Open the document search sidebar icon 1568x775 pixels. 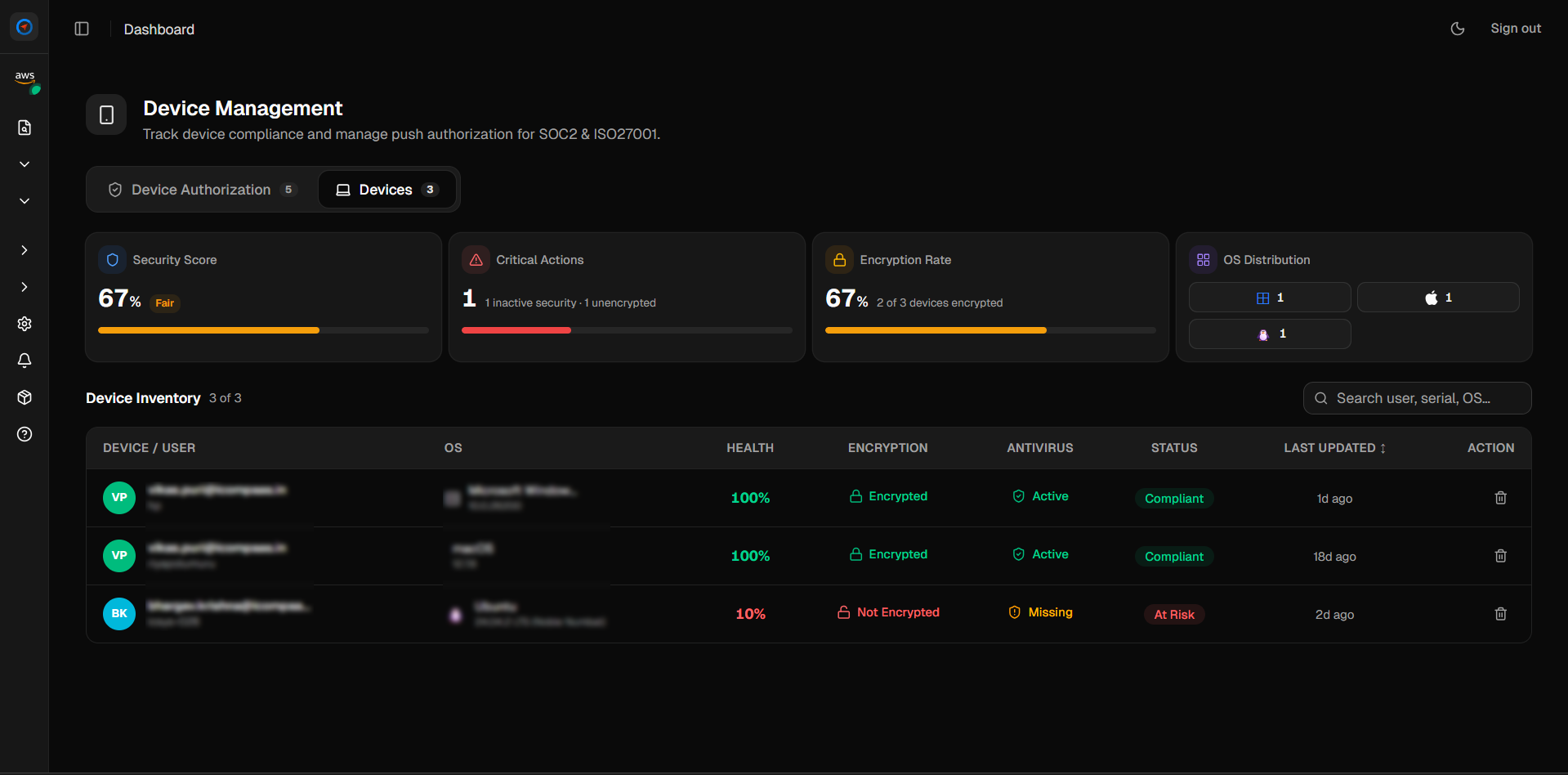[x=25, y=128]
